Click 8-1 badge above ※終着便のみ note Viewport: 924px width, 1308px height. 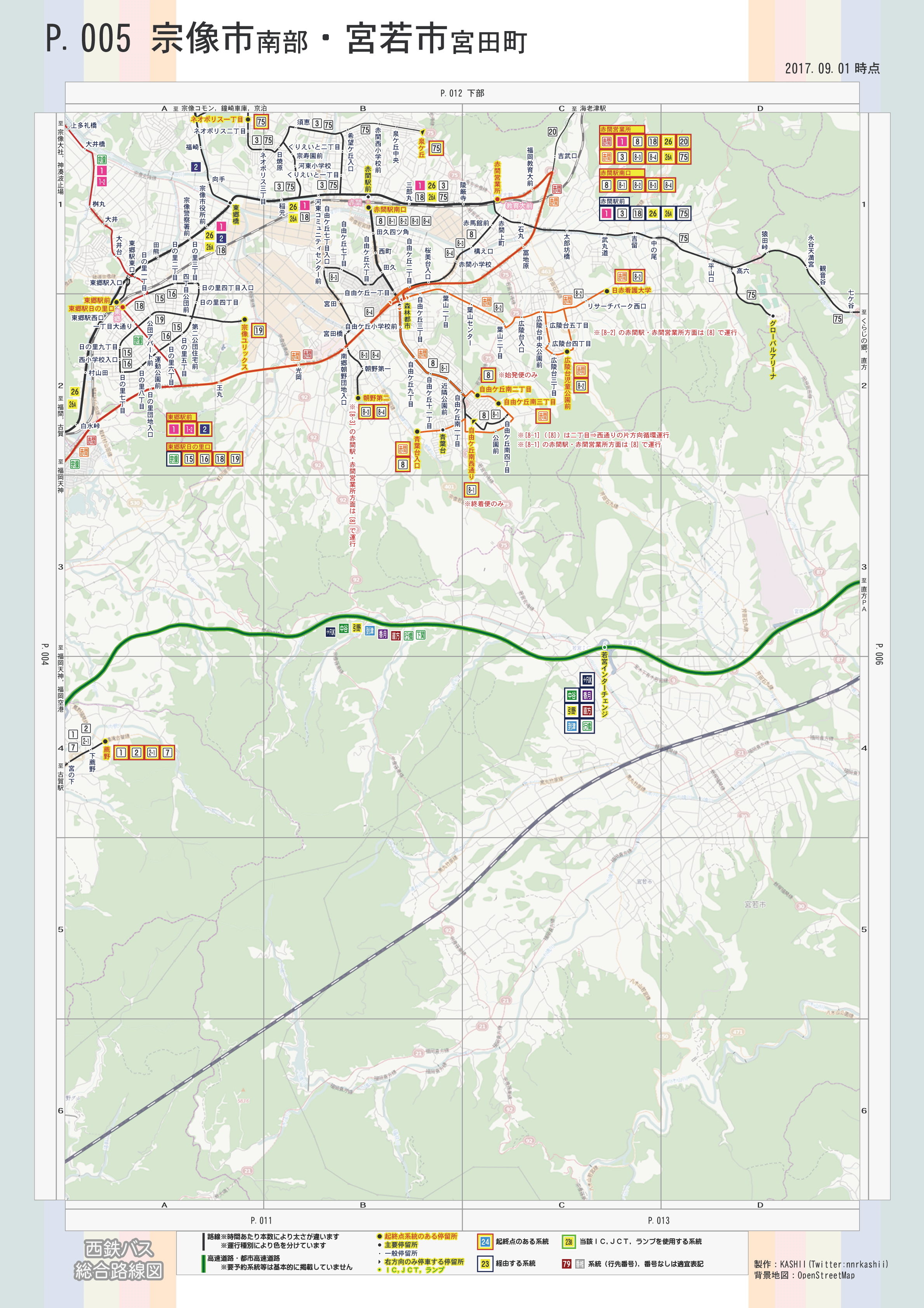point(472,489)
